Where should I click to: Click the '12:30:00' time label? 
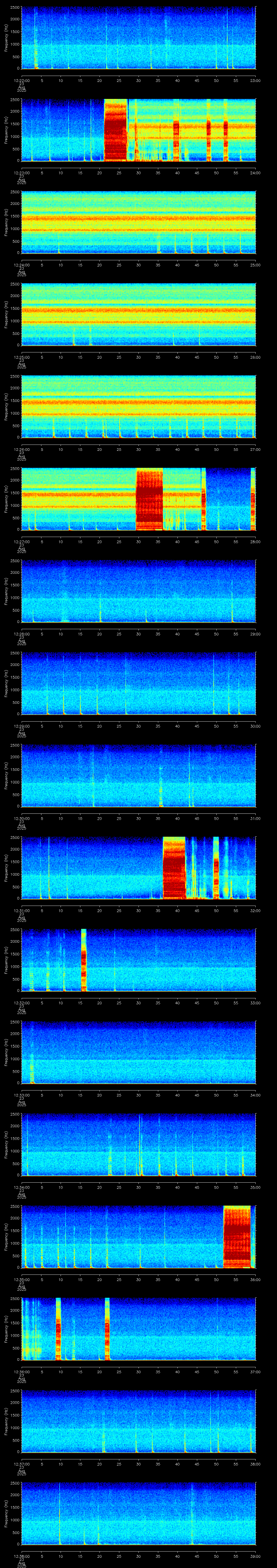coord(21,818)
